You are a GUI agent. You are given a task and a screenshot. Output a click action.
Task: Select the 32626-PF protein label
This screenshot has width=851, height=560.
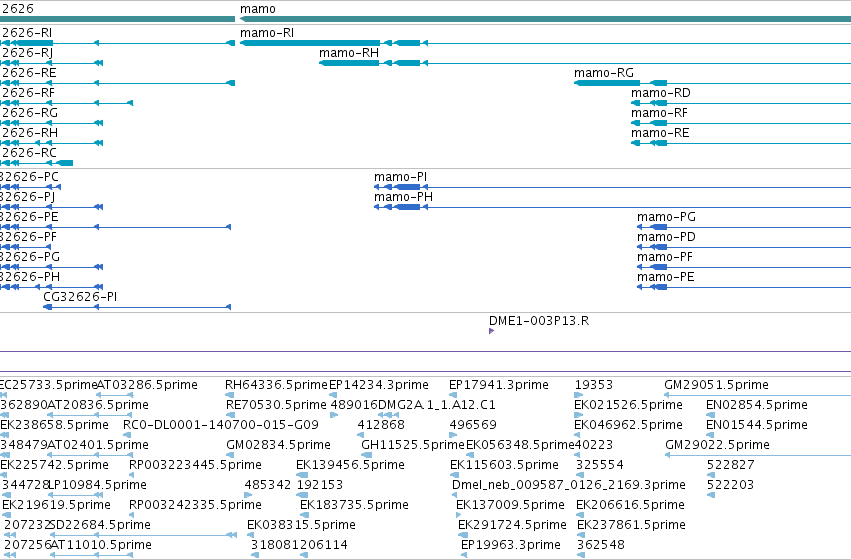(28, 237)
